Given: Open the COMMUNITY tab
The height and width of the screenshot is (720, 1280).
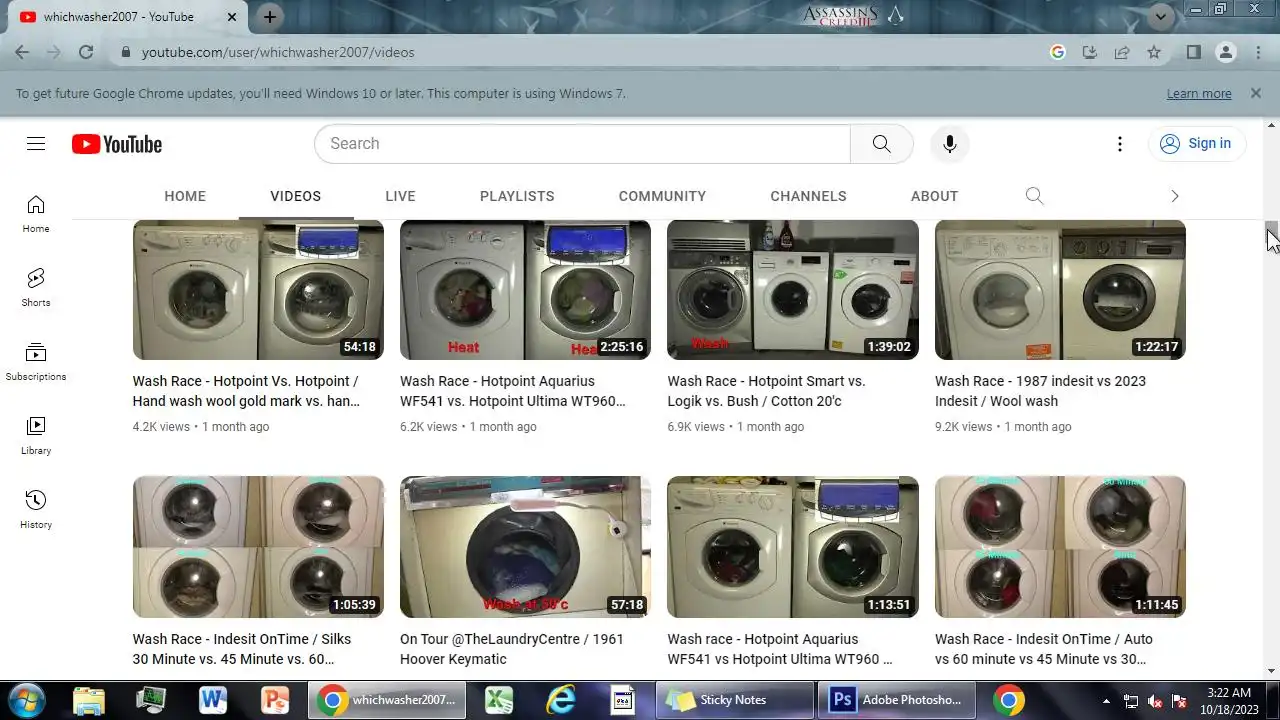Looking at the screenshot, I should pyautogui.click(x=662, y=196).
